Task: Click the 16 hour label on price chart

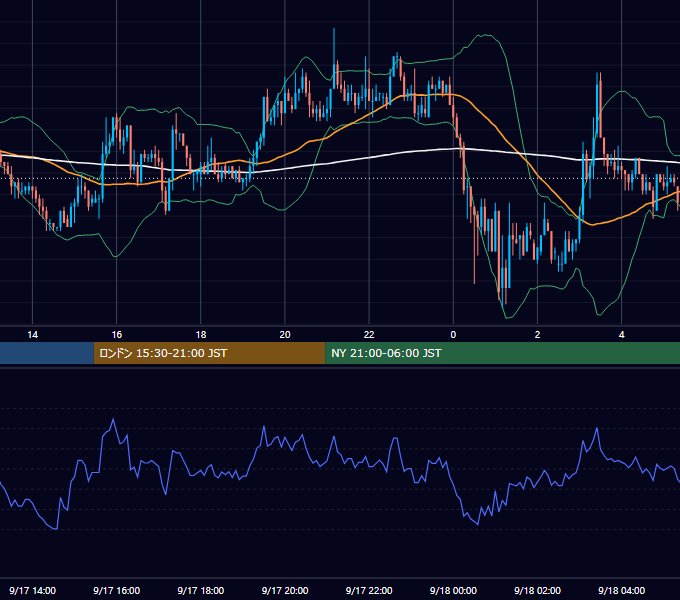Action: click(117, 335)
